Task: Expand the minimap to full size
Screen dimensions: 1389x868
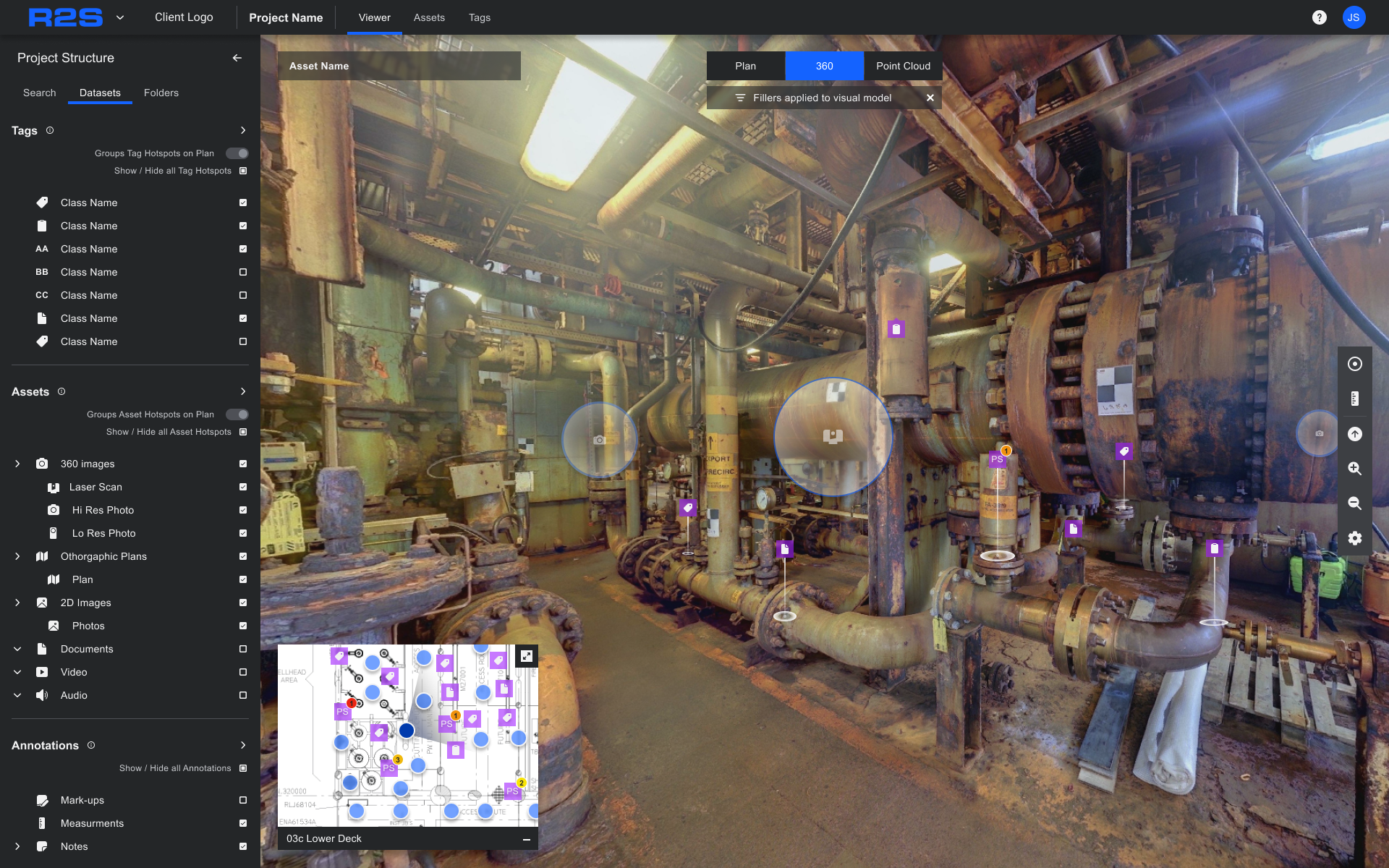Action: (527, 656)
